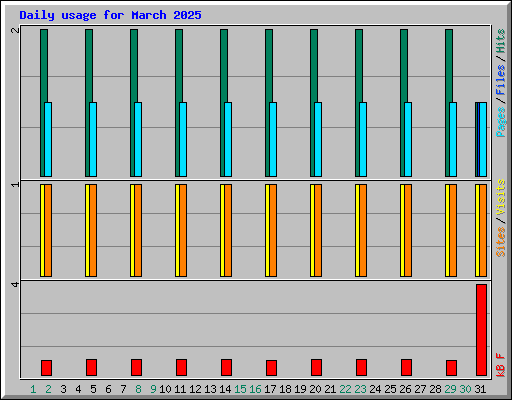Viewport: 512px width, 400px height.
Task: Select the orange Sites bar for day 14
Action: pyautogui.click(x=228, y=230)
